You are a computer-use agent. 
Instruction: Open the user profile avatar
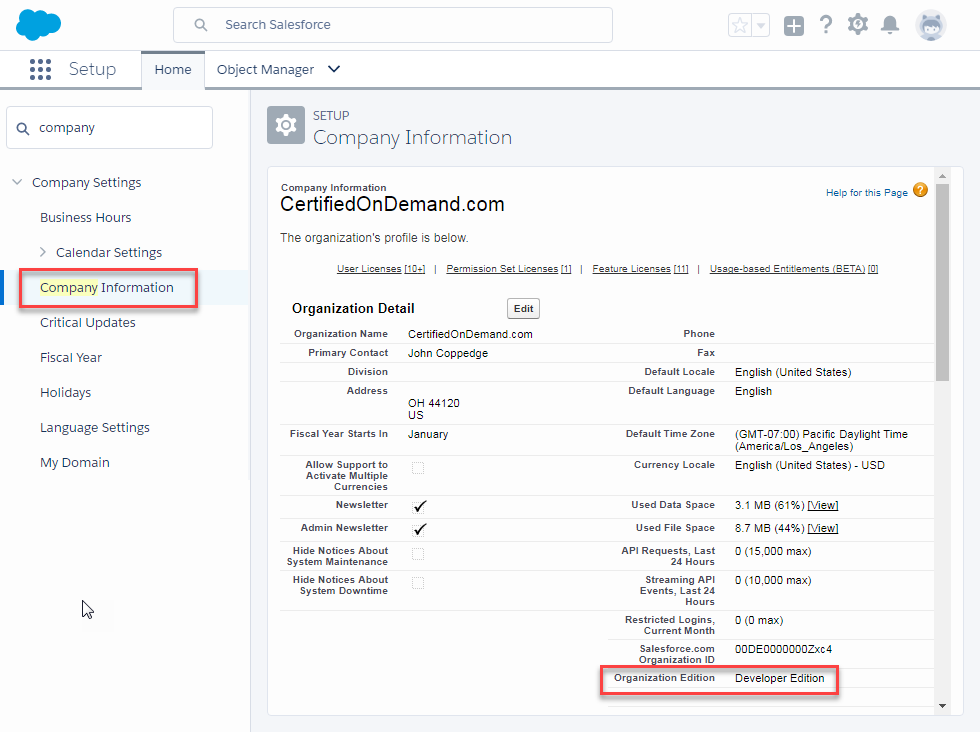(x=931, y=26)
